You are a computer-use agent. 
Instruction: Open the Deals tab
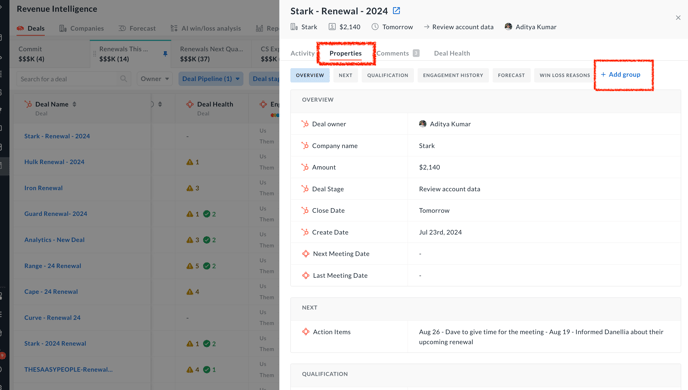31,28
